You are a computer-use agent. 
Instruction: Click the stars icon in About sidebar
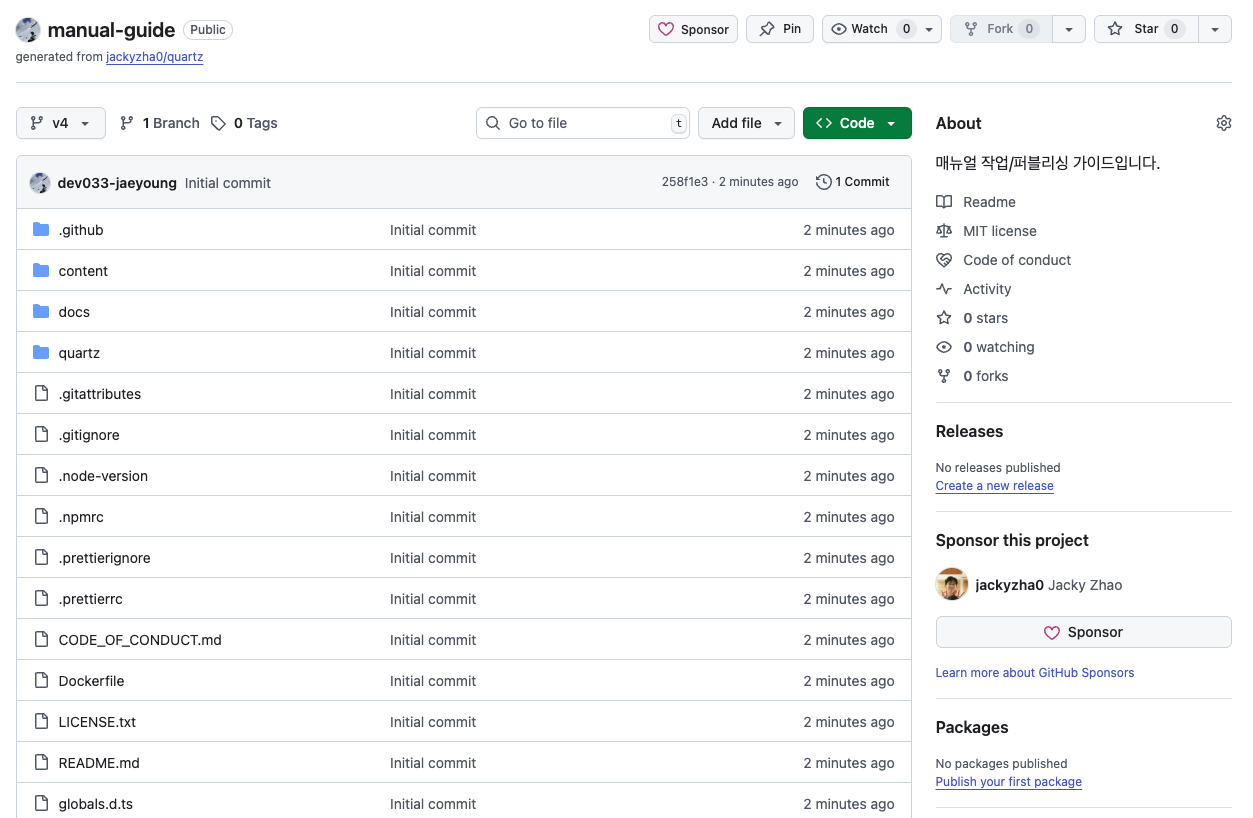[x=944, y=318]
